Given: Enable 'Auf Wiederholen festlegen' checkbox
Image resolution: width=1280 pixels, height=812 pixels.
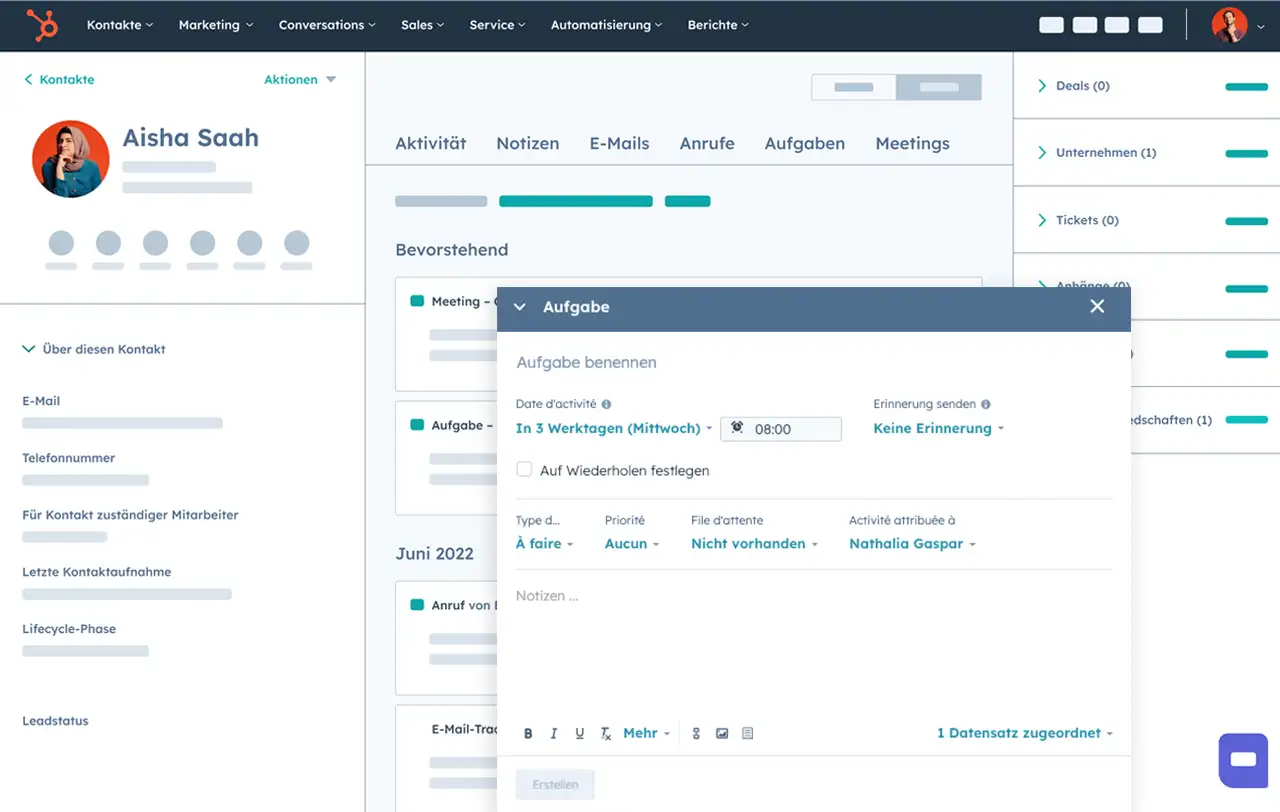Looking at the screenshot, I should (x=524, y=469).
